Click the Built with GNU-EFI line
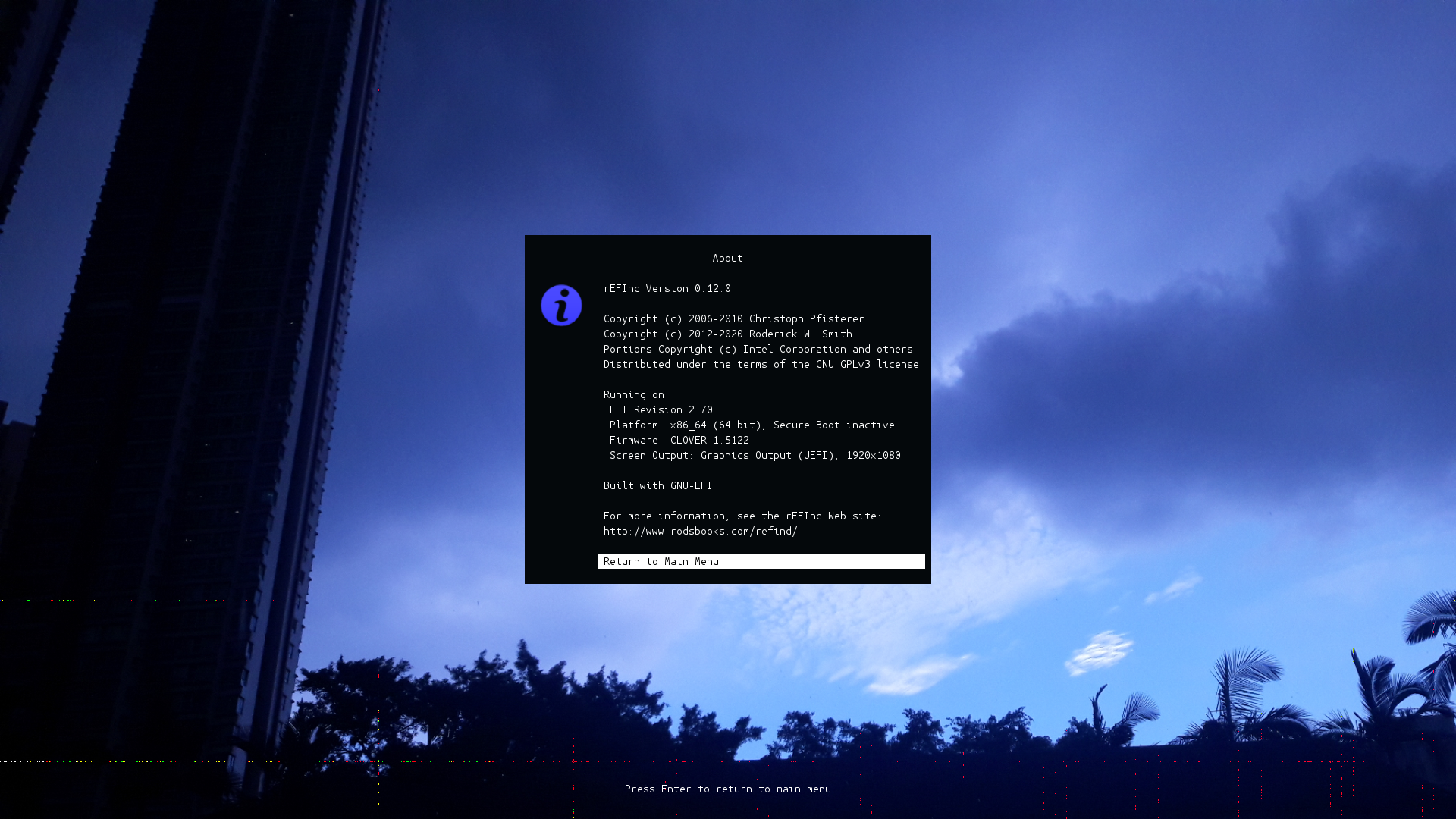This screenshot has width=1456, height=819. [658, 485]
